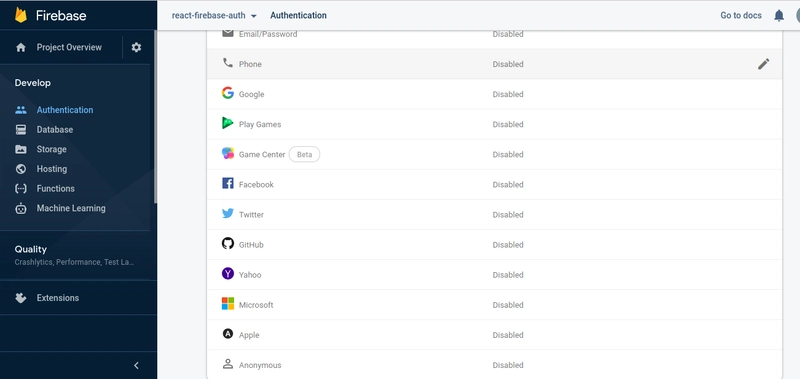Click the notifications bell icon
The width and height of the screenshot is (800, 379).
(779, 16)
